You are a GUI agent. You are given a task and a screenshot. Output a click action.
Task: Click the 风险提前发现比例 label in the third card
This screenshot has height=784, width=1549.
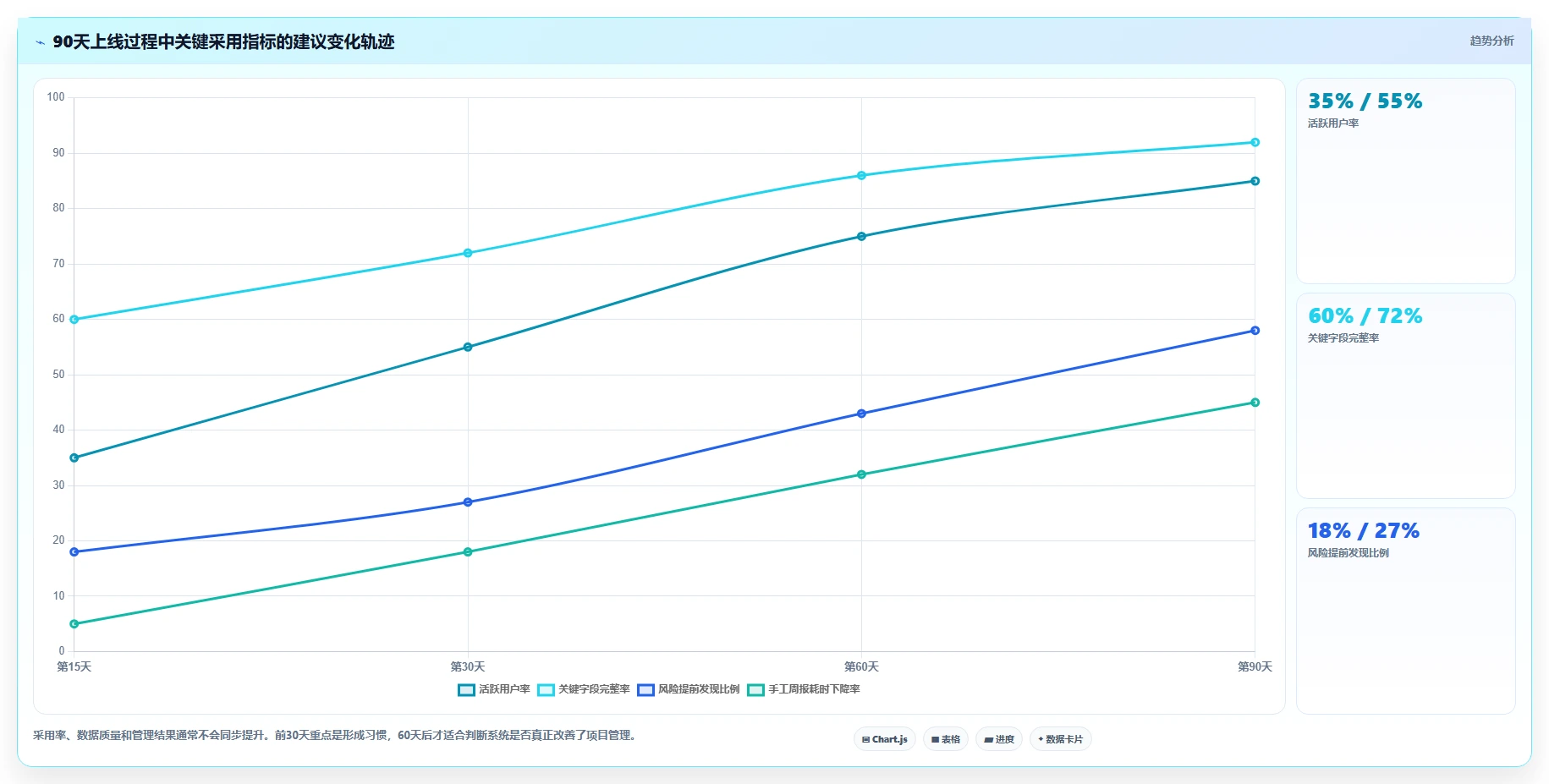[x=1349, y=553]
